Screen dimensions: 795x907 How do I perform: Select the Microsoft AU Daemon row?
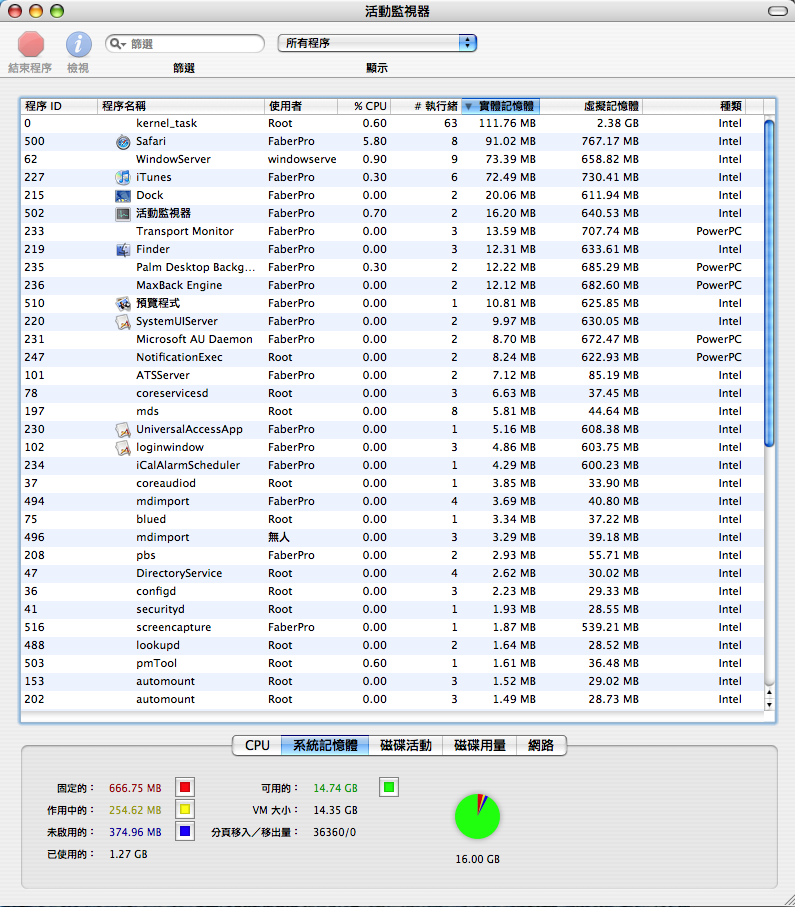click(x=392, y=340)
